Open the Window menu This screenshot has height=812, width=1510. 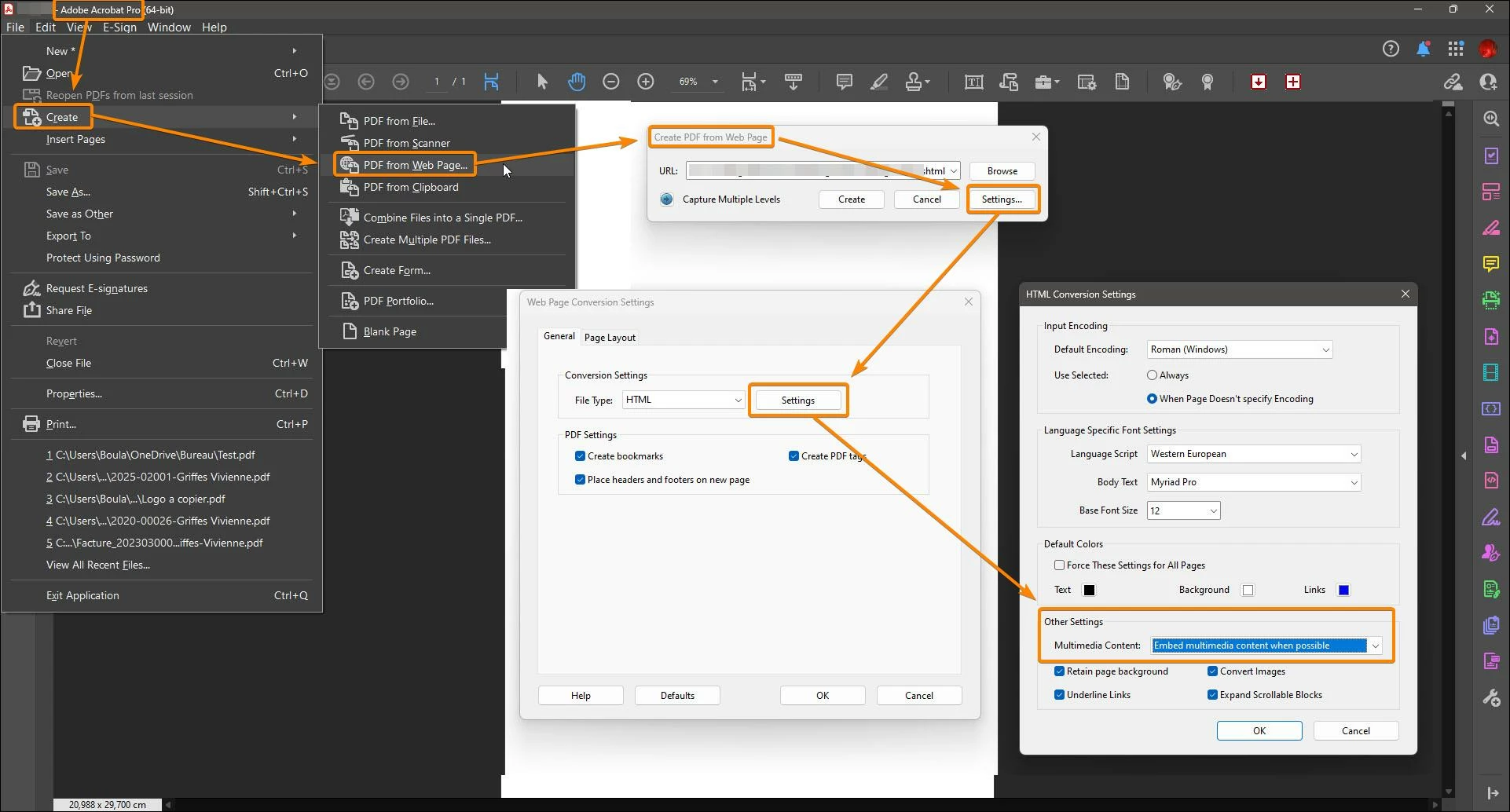pyautogui.click(x=169, y=27)
